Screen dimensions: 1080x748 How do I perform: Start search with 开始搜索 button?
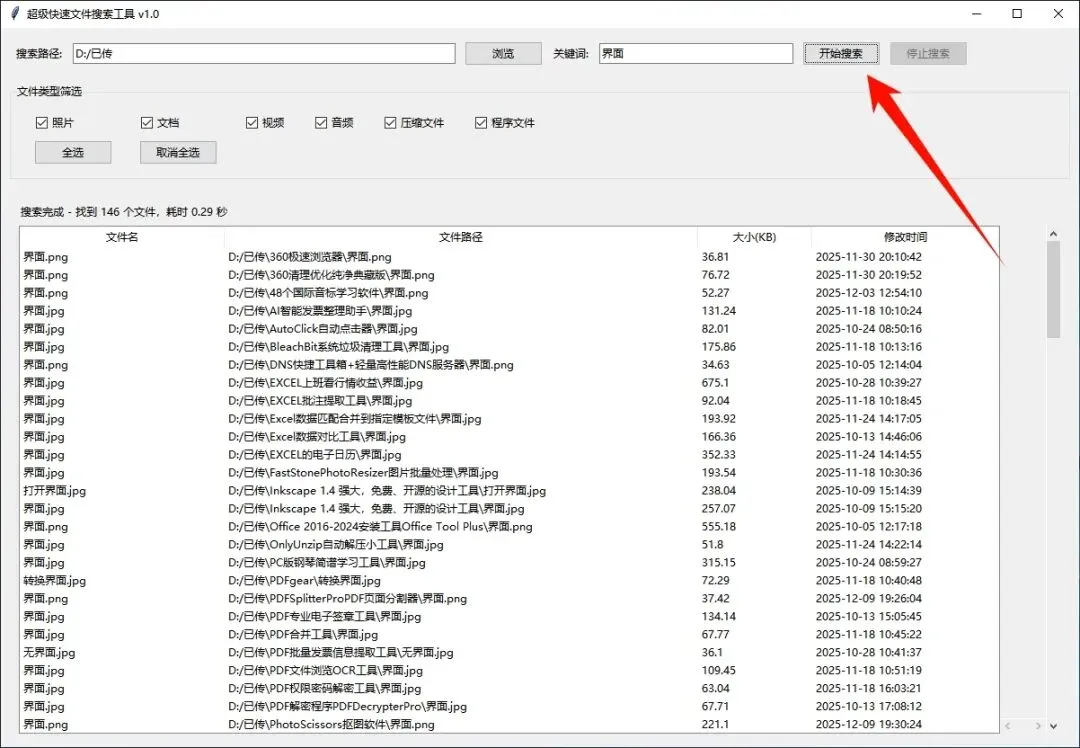841,54
